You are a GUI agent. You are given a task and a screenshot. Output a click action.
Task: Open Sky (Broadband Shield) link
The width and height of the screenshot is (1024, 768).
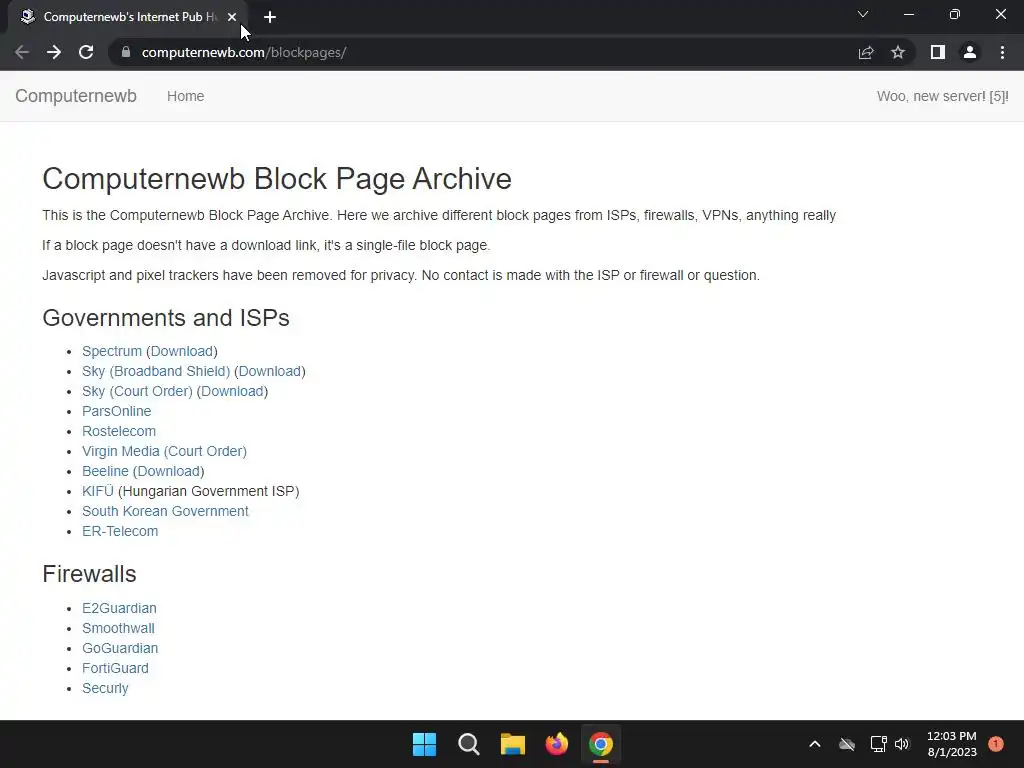pos(156,371)
